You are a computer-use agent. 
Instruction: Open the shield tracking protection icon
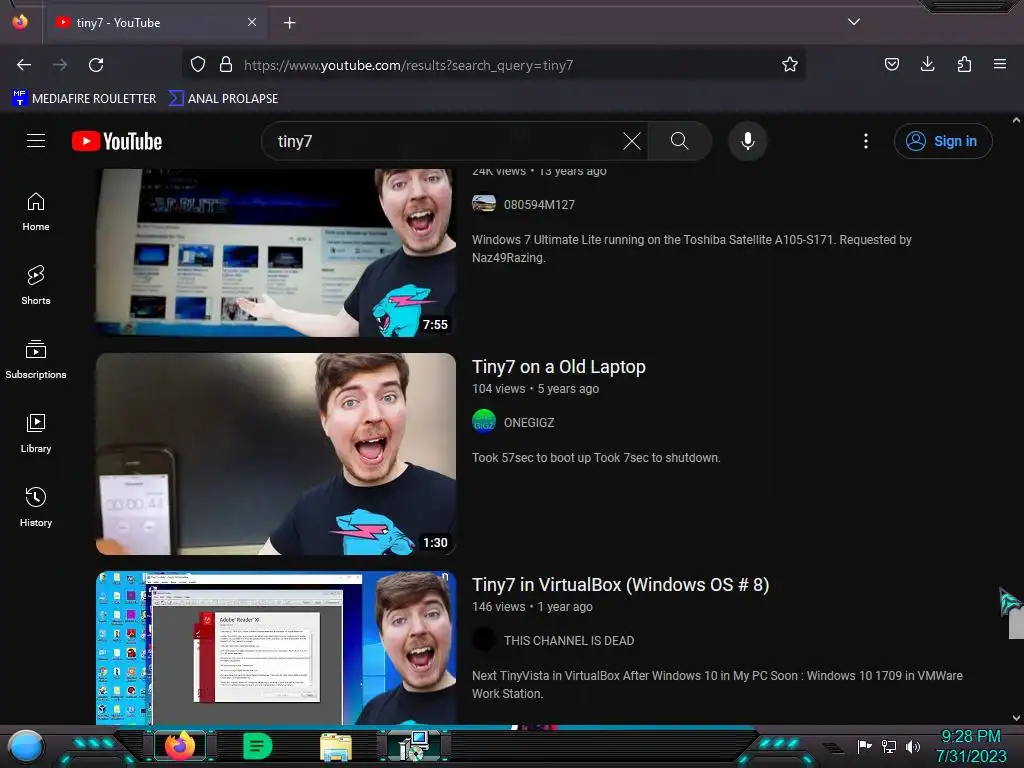(x=198, y=65)
